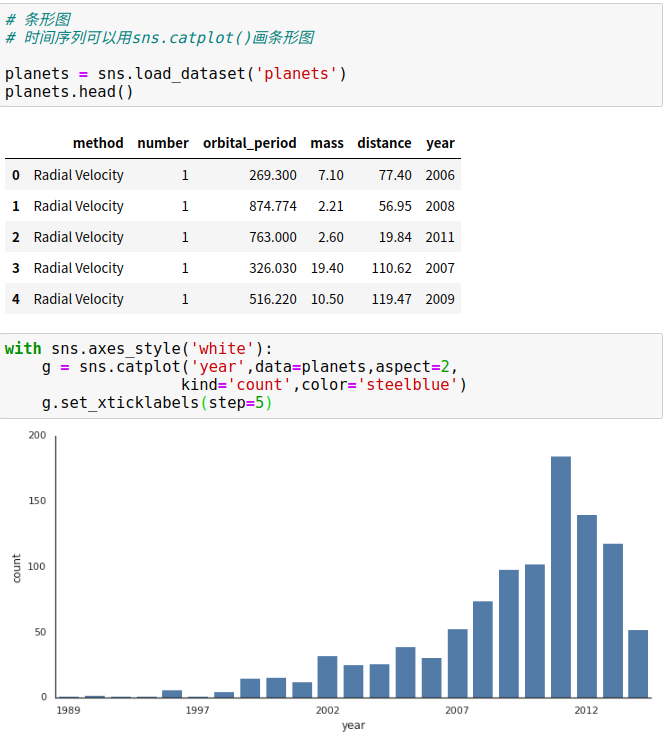Click mass value 7.10

click(x=331, y=175)
